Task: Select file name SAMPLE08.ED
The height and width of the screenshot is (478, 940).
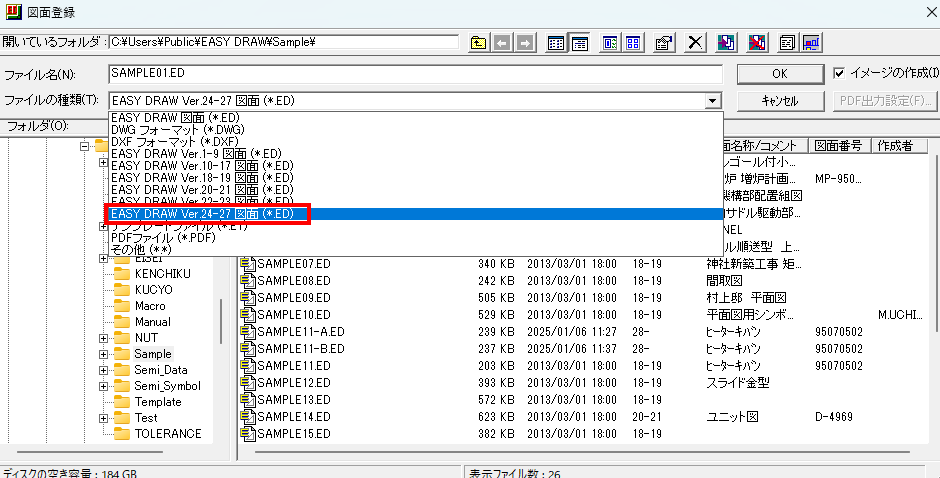Action: [294, 281]
